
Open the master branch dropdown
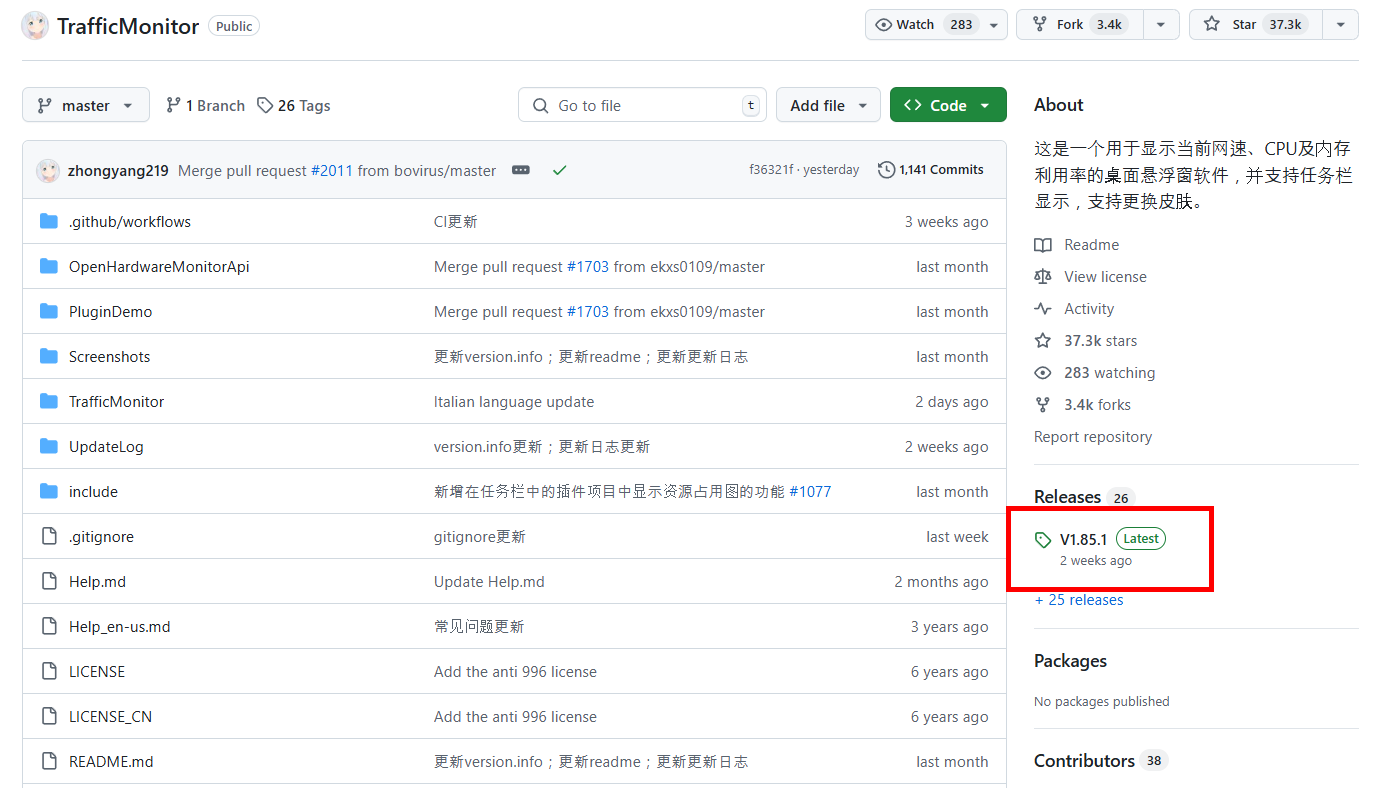(86, 105)
